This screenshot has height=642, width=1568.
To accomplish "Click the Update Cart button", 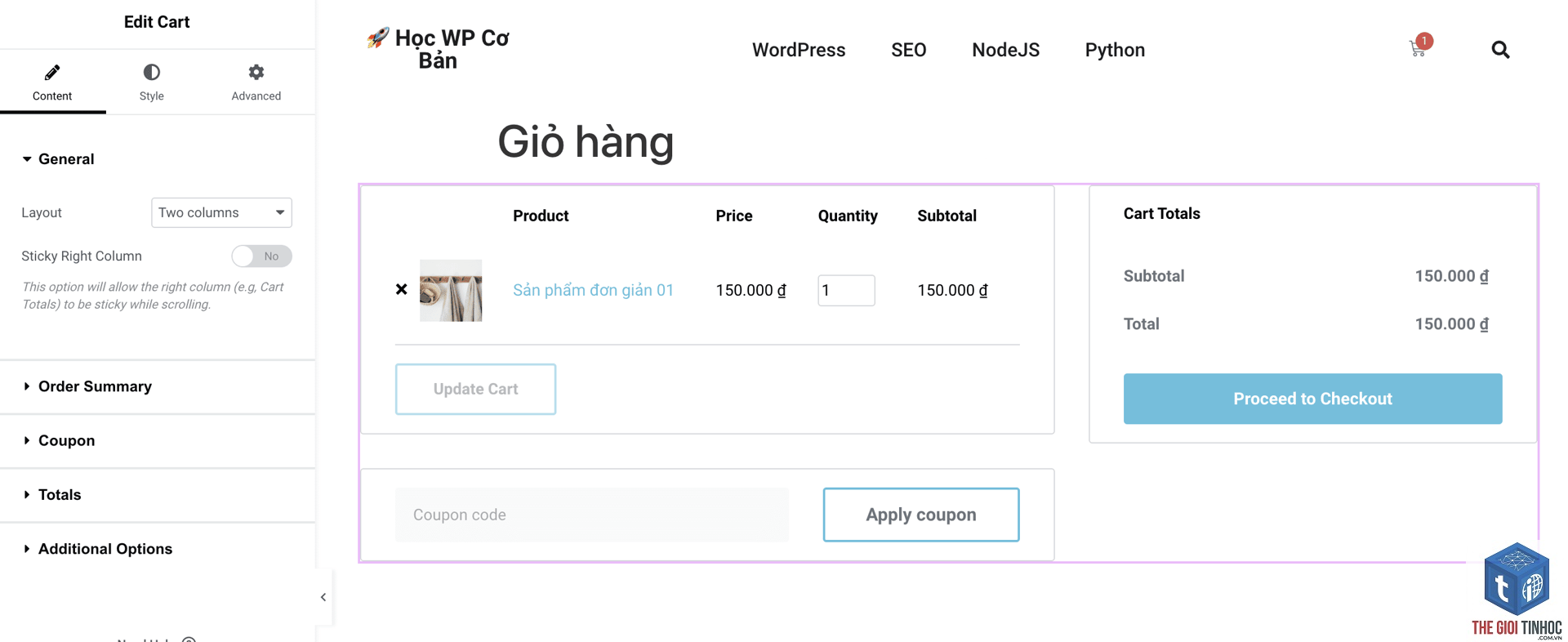I will click(x=475, y=389).
